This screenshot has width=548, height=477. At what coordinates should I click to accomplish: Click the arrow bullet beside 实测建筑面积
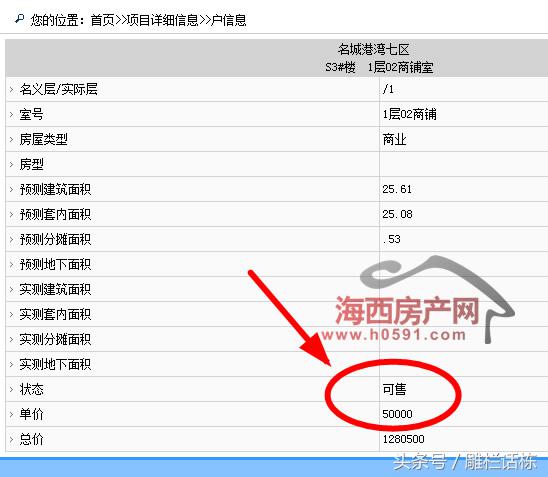[x=12, y=289]
